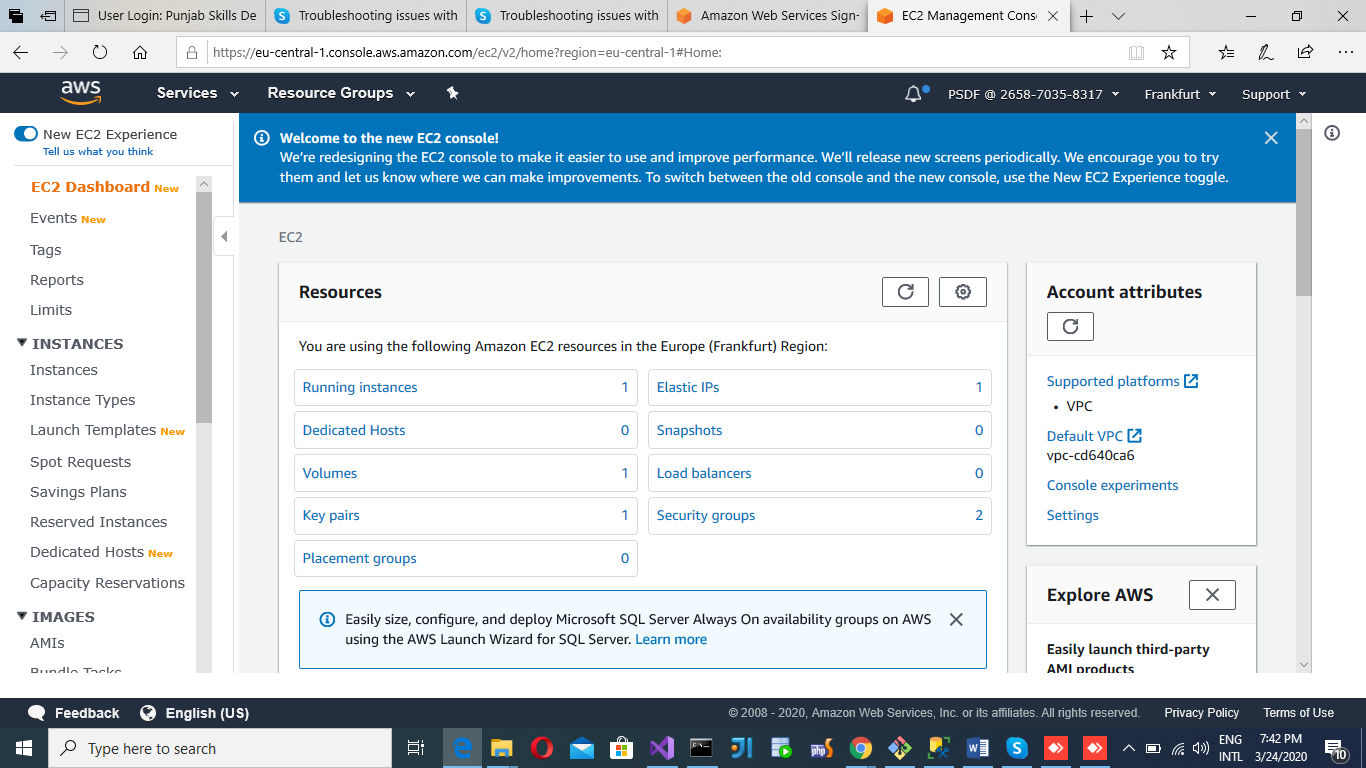Open the English (US) language selector
Screen dimensions: 1366x768
[195, 713]
